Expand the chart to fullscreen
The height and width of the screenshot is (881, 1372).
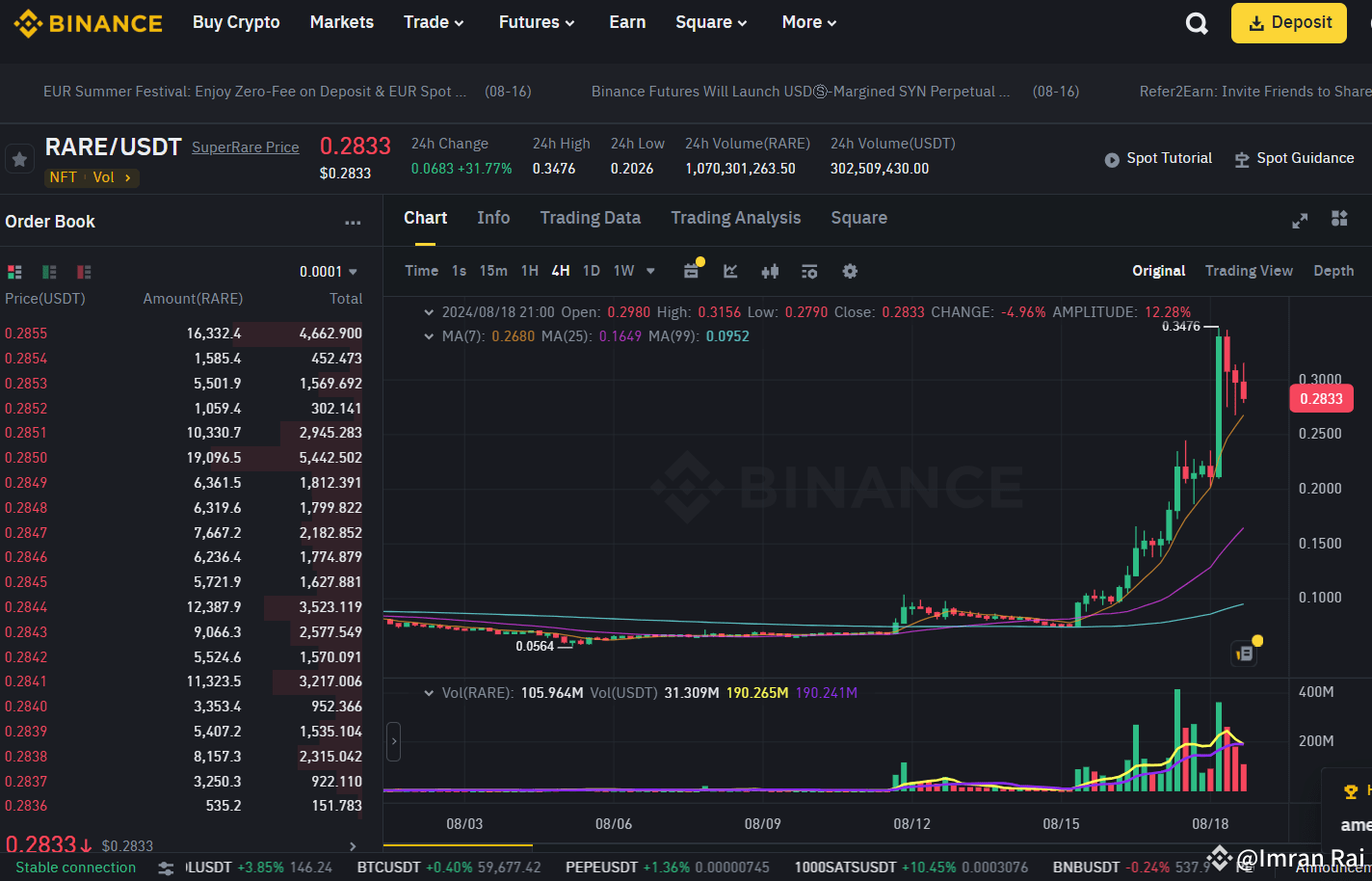pos(1299,220)
